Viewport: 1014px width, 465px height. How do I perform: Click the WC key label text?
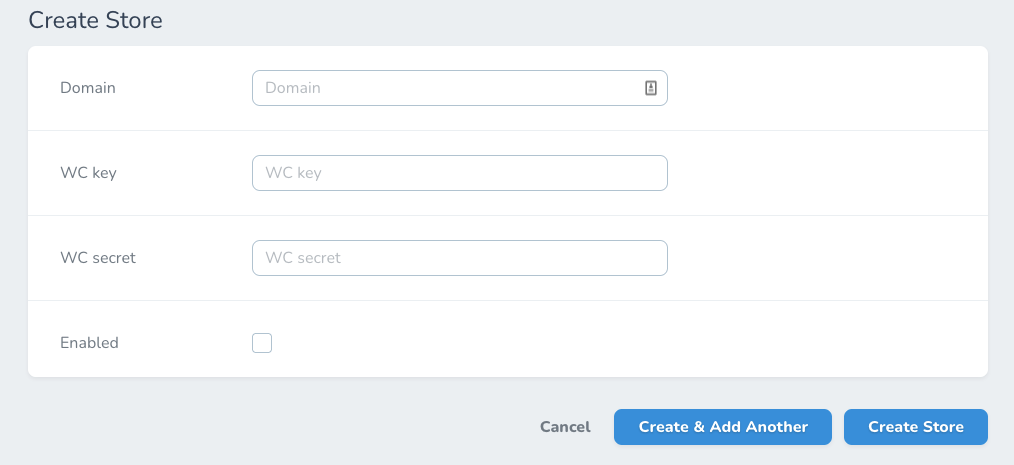89,173
